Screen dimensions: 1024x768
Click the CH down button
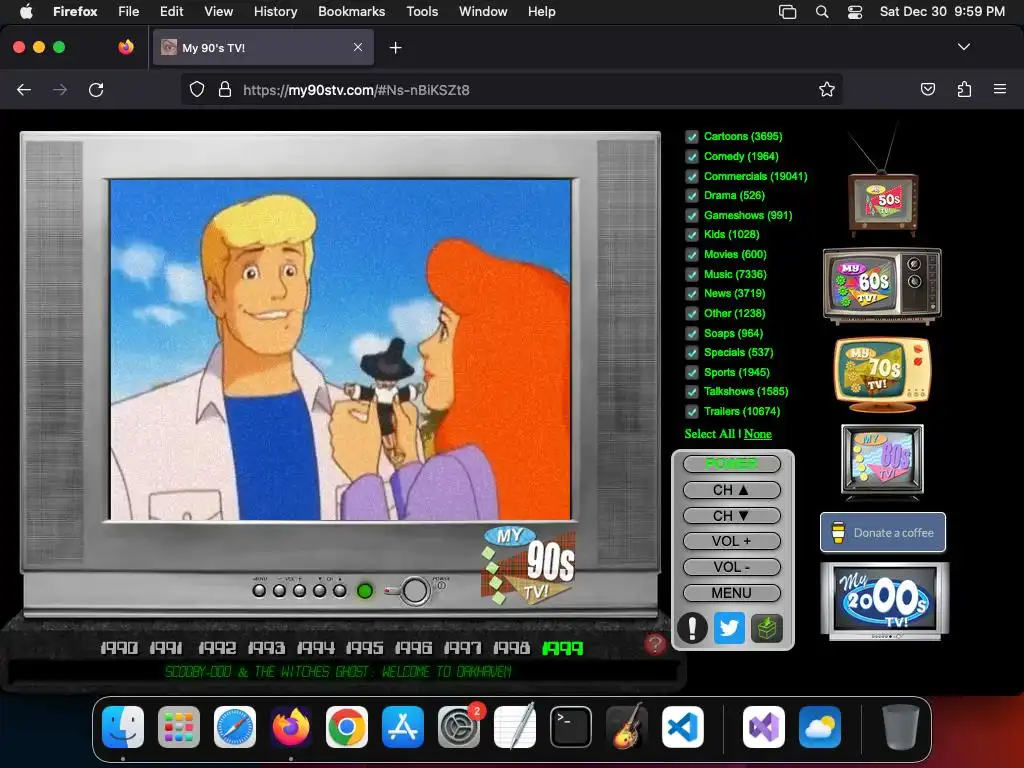point(731,516)
